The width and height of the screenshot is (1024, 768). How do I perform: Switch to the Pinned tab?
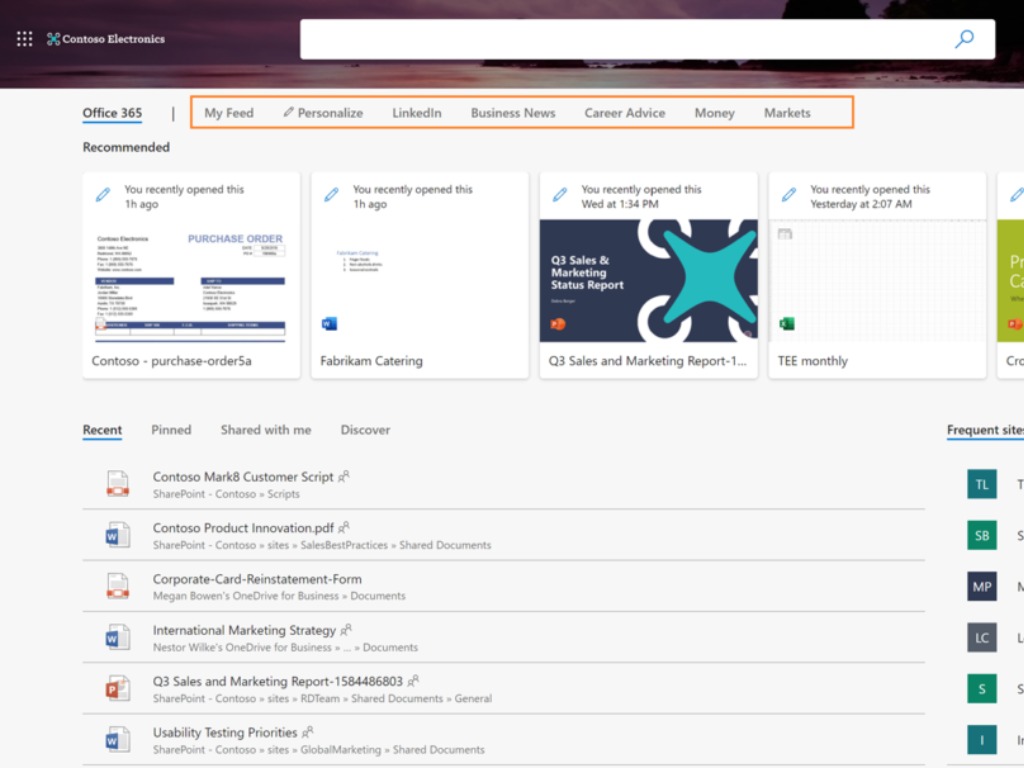point(171,430)
